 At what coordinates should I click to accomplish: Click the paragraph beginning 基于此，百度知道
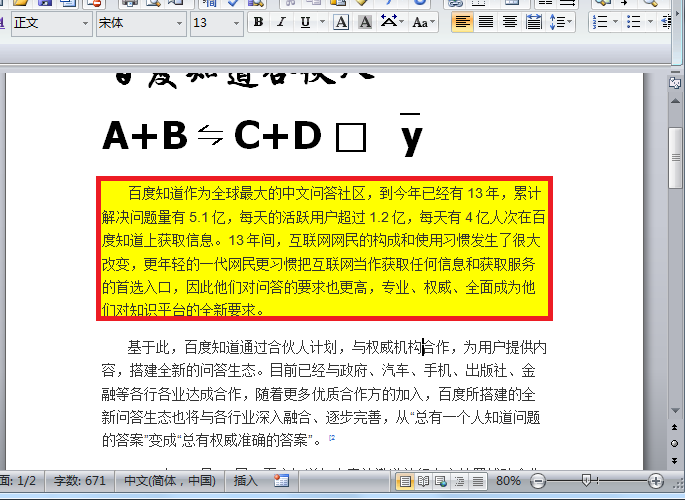coord(324,394)
